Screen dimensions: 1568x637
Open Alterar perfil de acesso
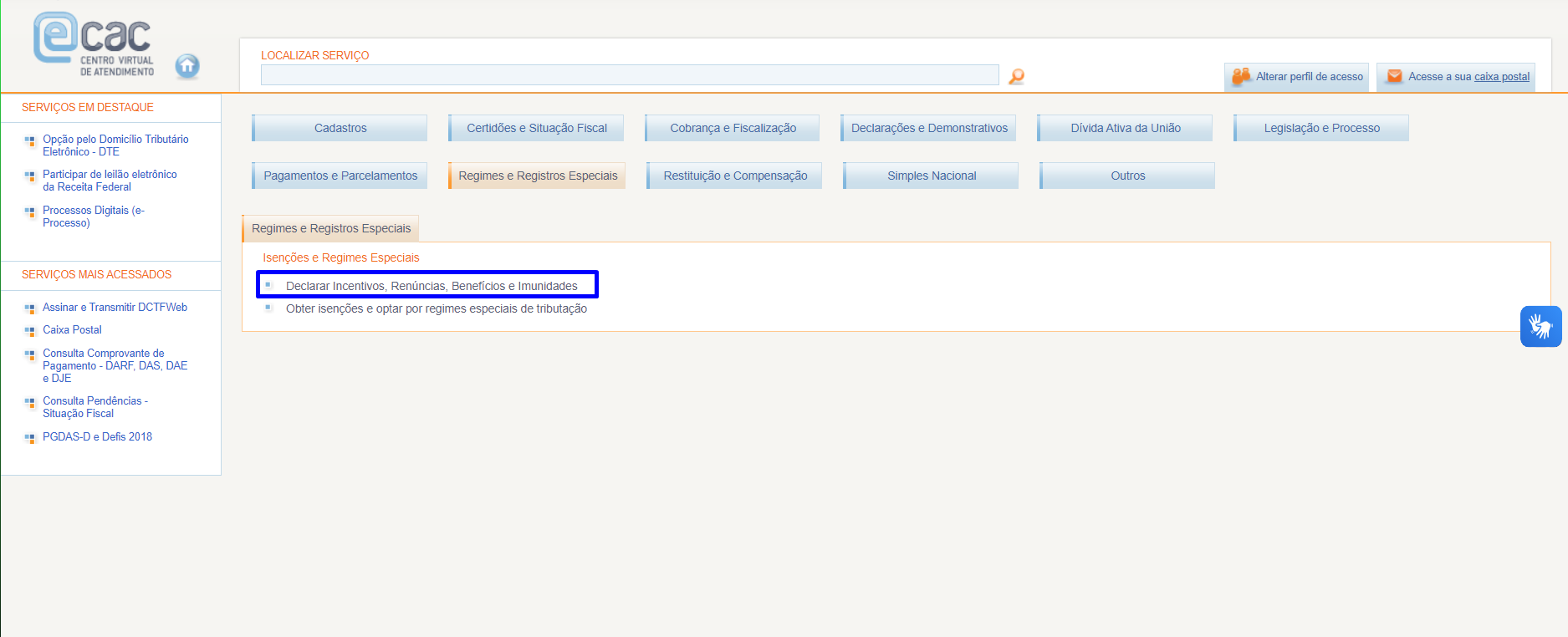coord(1297,77)
